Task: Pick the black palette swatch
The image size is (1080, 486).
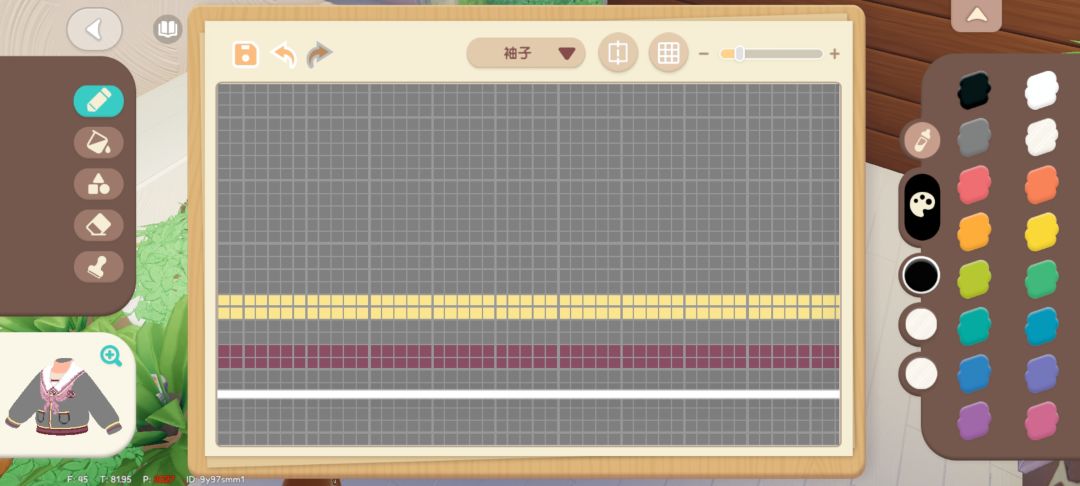Action: tap(974, 90)
